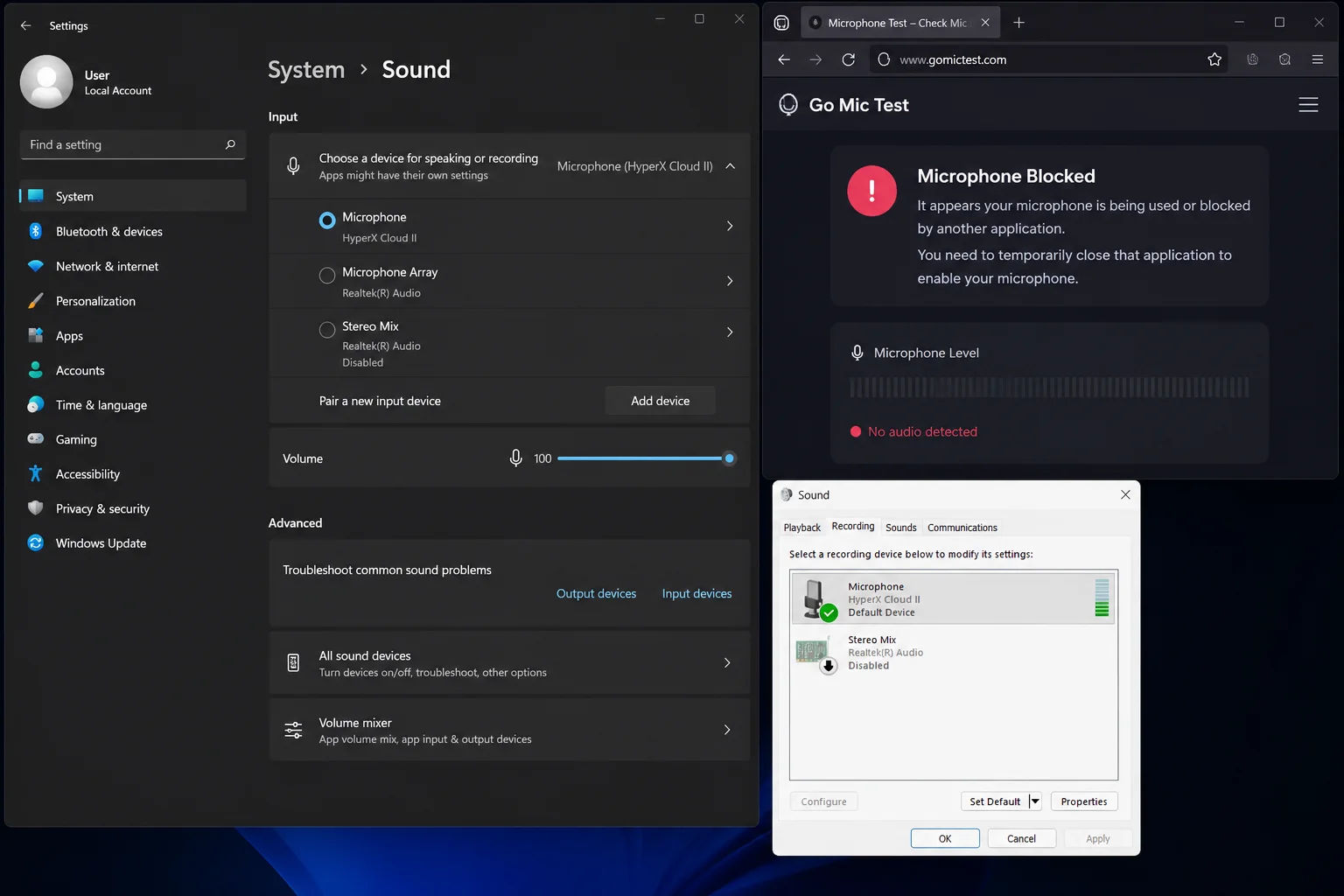This screenshot has width=1344, height=896.
Task: Click the site information icon in the address bar
Action: coord(884,59)
